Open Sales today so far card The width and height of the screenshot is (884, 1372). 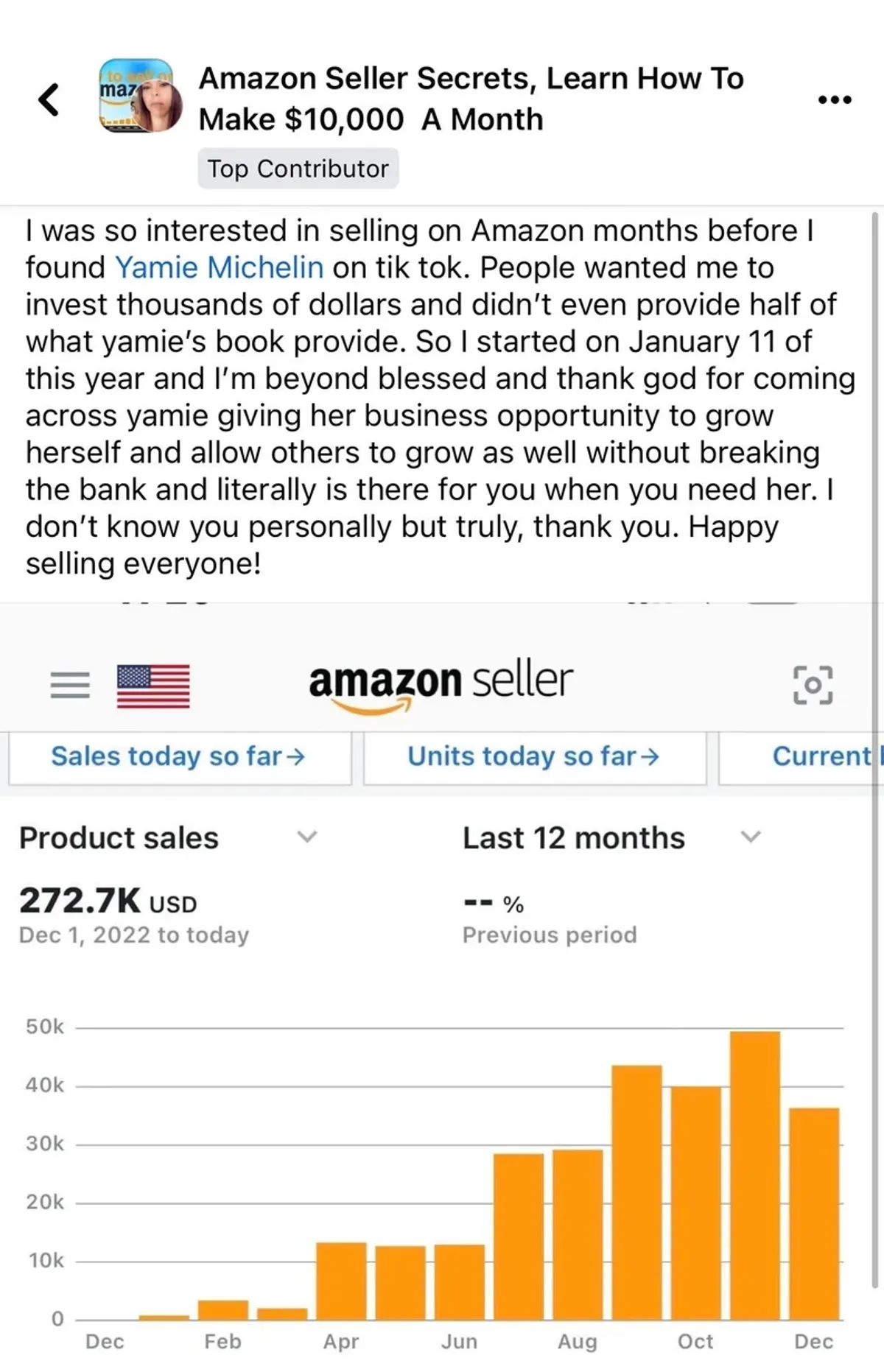179,756
